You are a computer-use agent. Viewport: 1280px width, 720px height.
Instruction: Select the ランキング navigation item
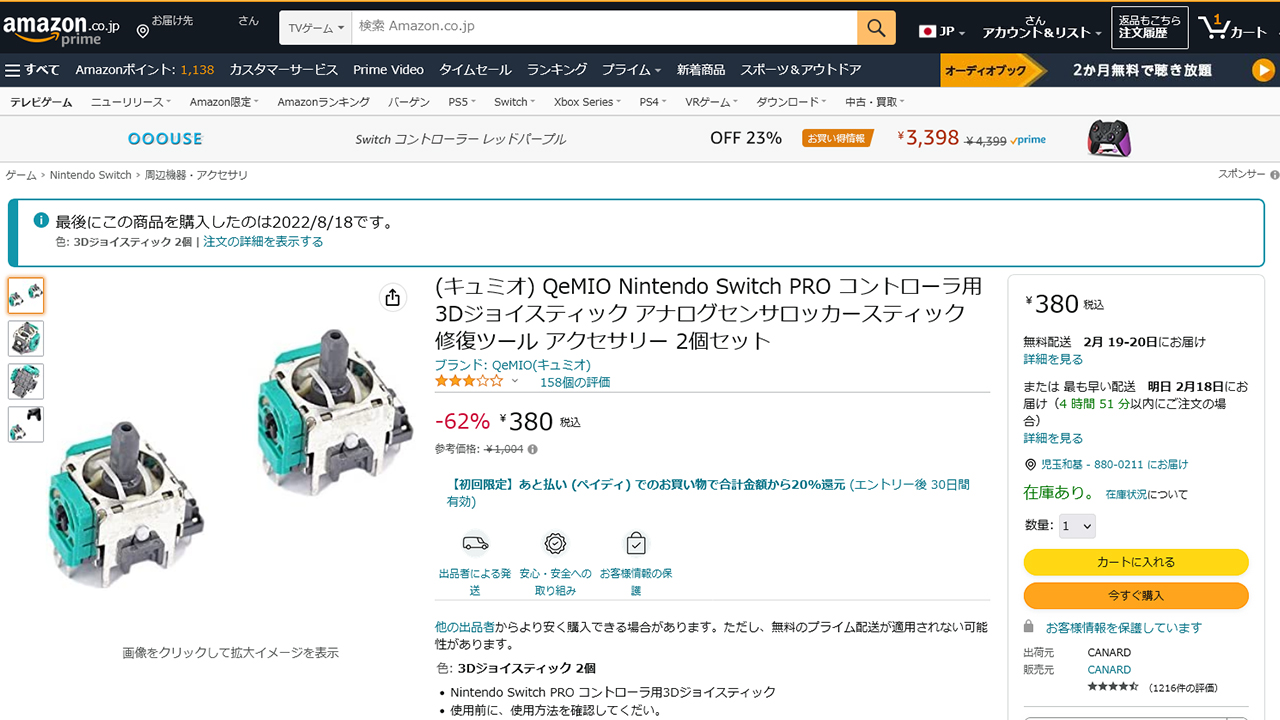click(x=557, y=70)
